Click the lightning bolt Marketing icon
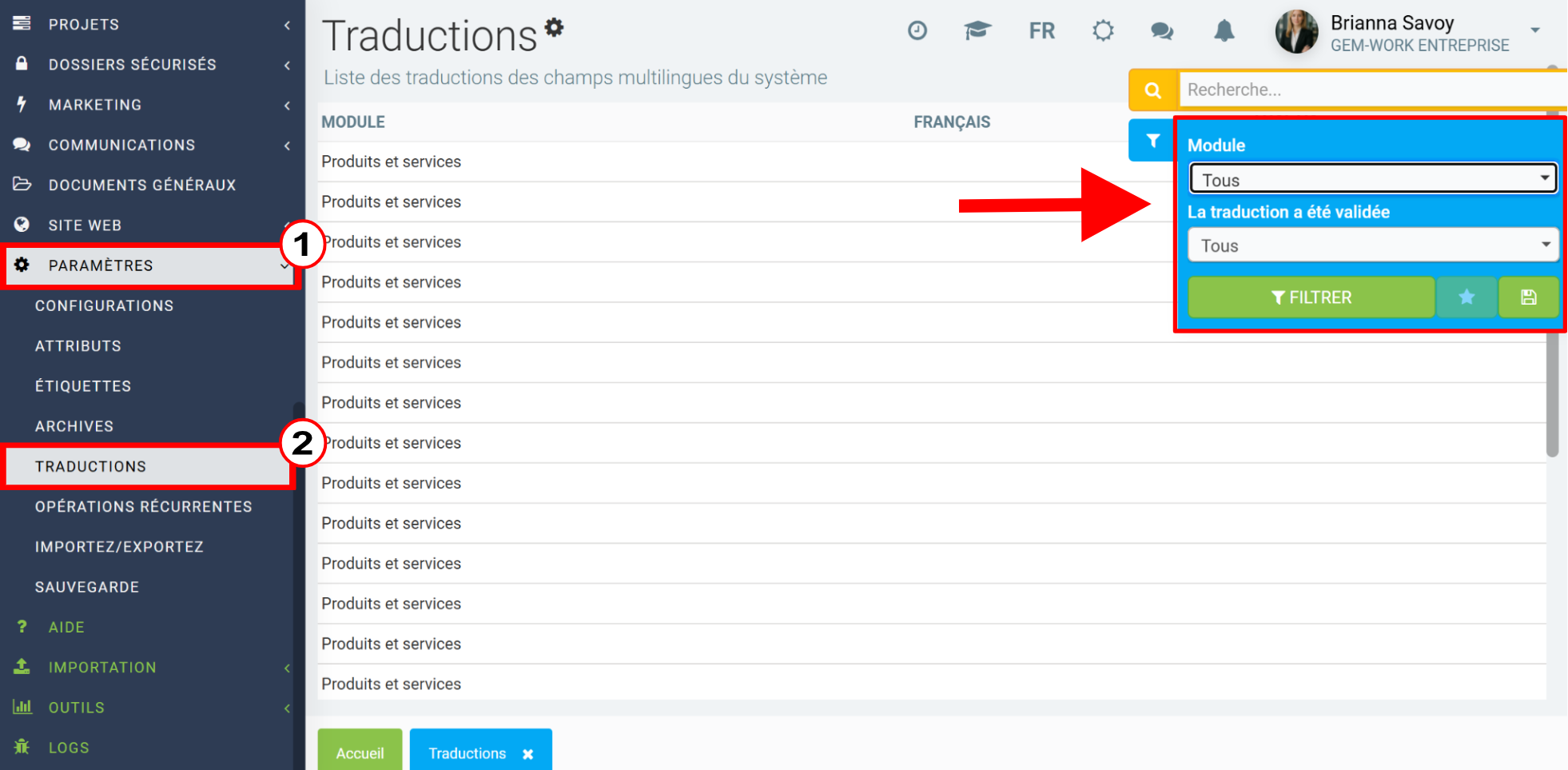 tap(22, 104)
